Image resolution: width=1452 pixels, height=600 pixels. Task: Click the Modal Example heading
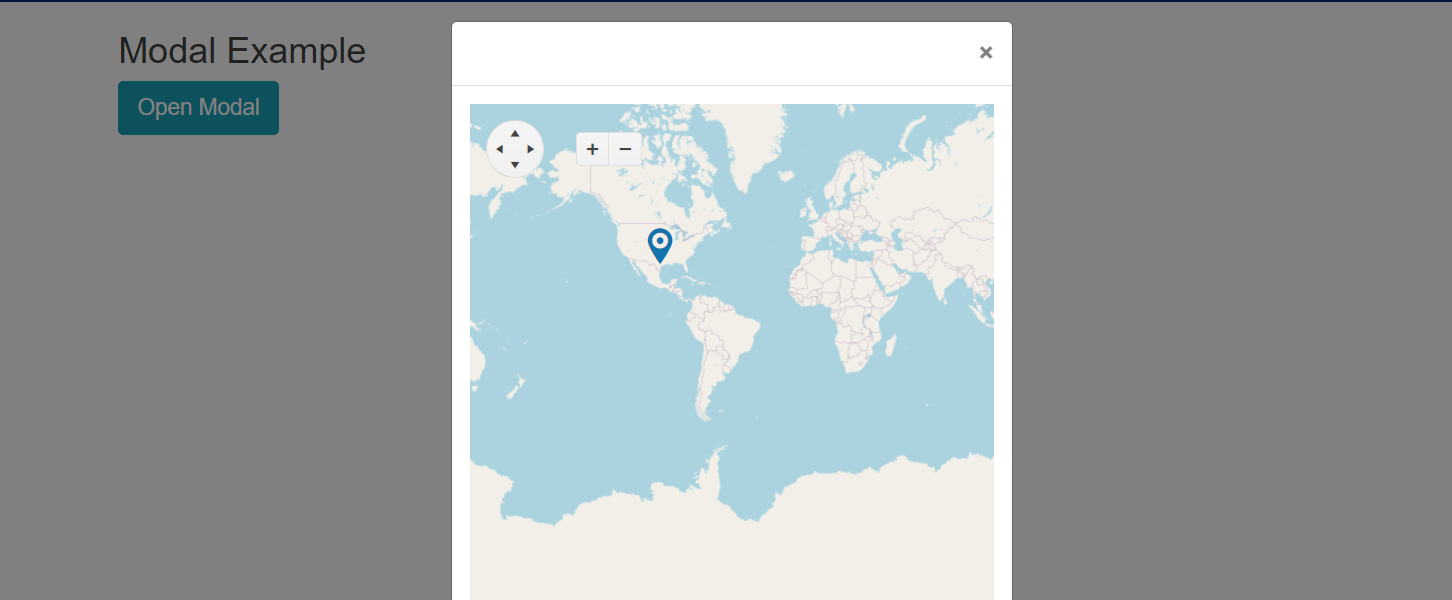click(241, 50)
